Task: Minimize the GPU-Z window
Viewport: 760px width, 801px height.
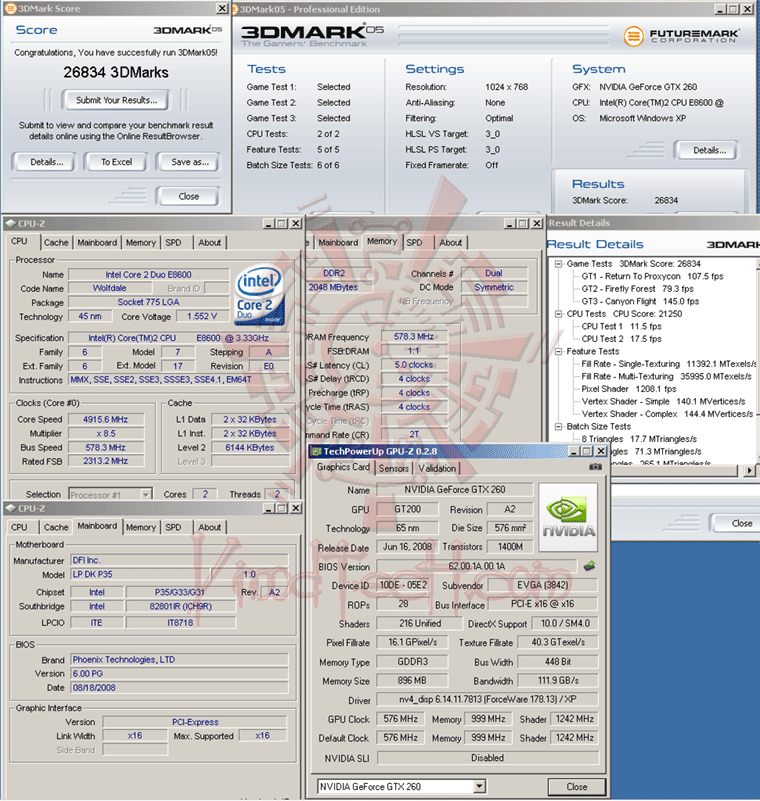Action: tap(574, 451)
